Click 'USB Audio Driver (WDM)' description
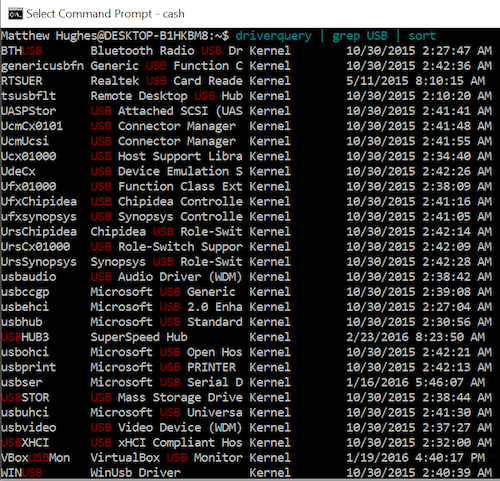Screen dimensions: 500x481 [166, 277]
